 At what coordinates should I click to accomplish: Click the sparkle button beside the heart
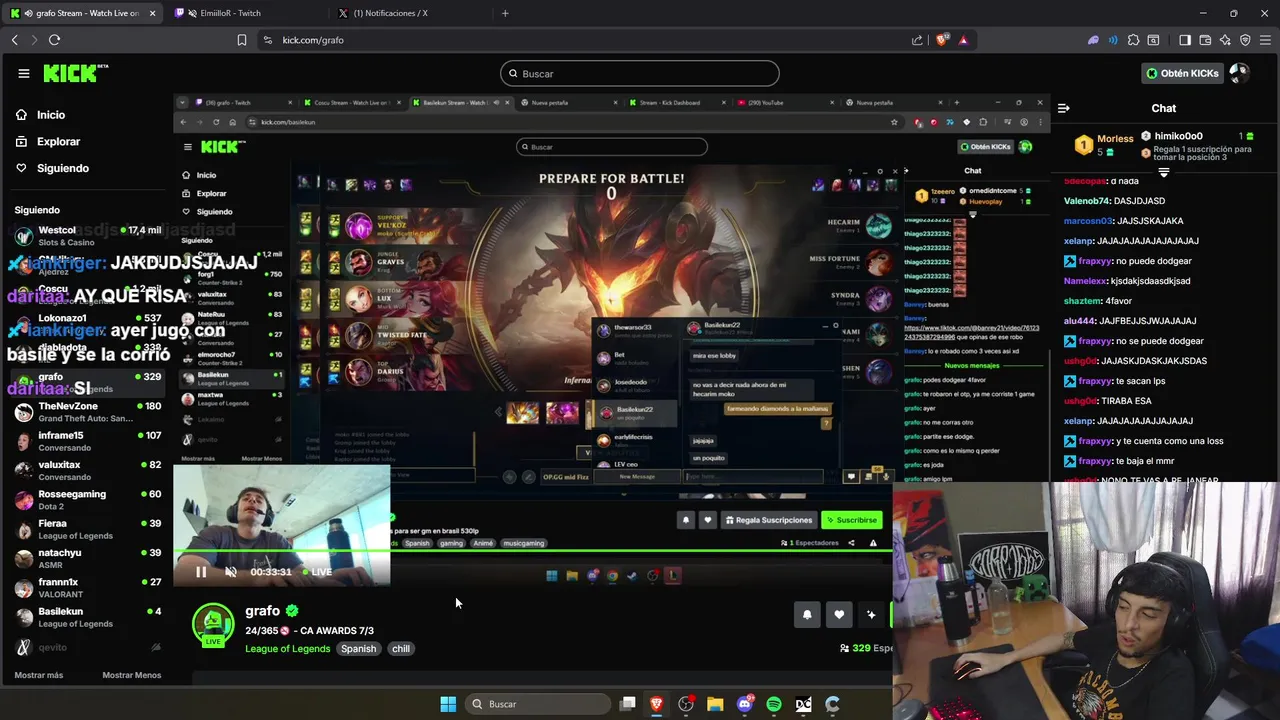tap(871, 615)
